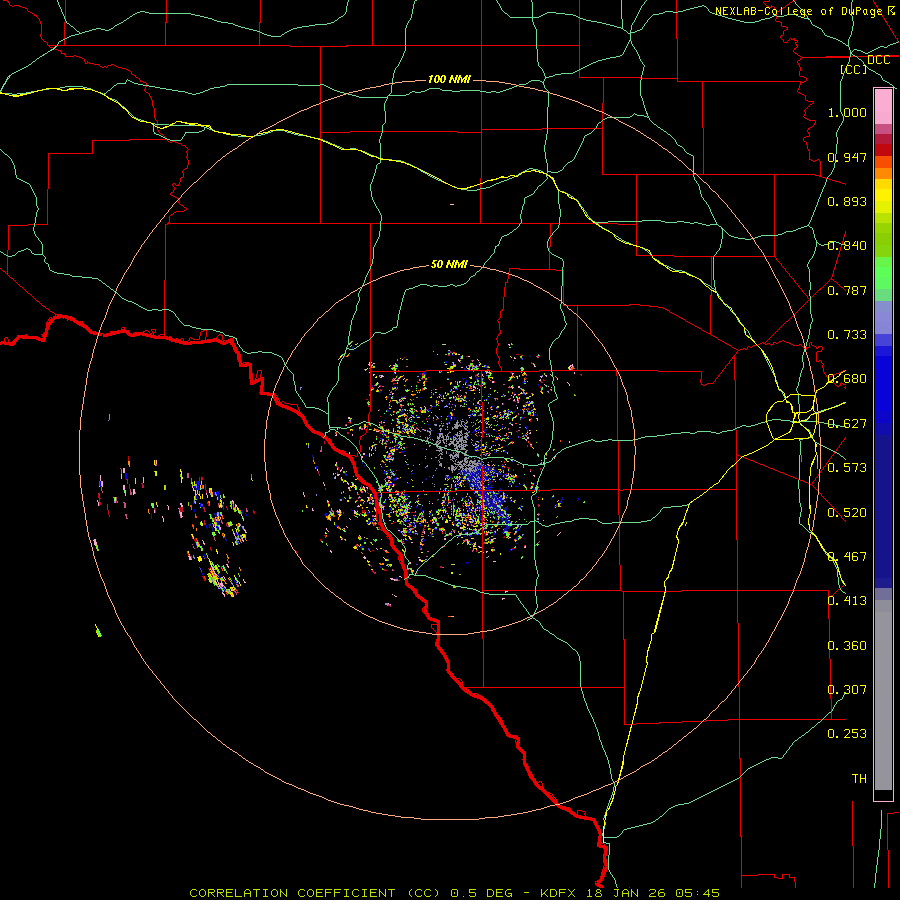
Task: Click the 0.787 scale value
Action: click(847, 290)
